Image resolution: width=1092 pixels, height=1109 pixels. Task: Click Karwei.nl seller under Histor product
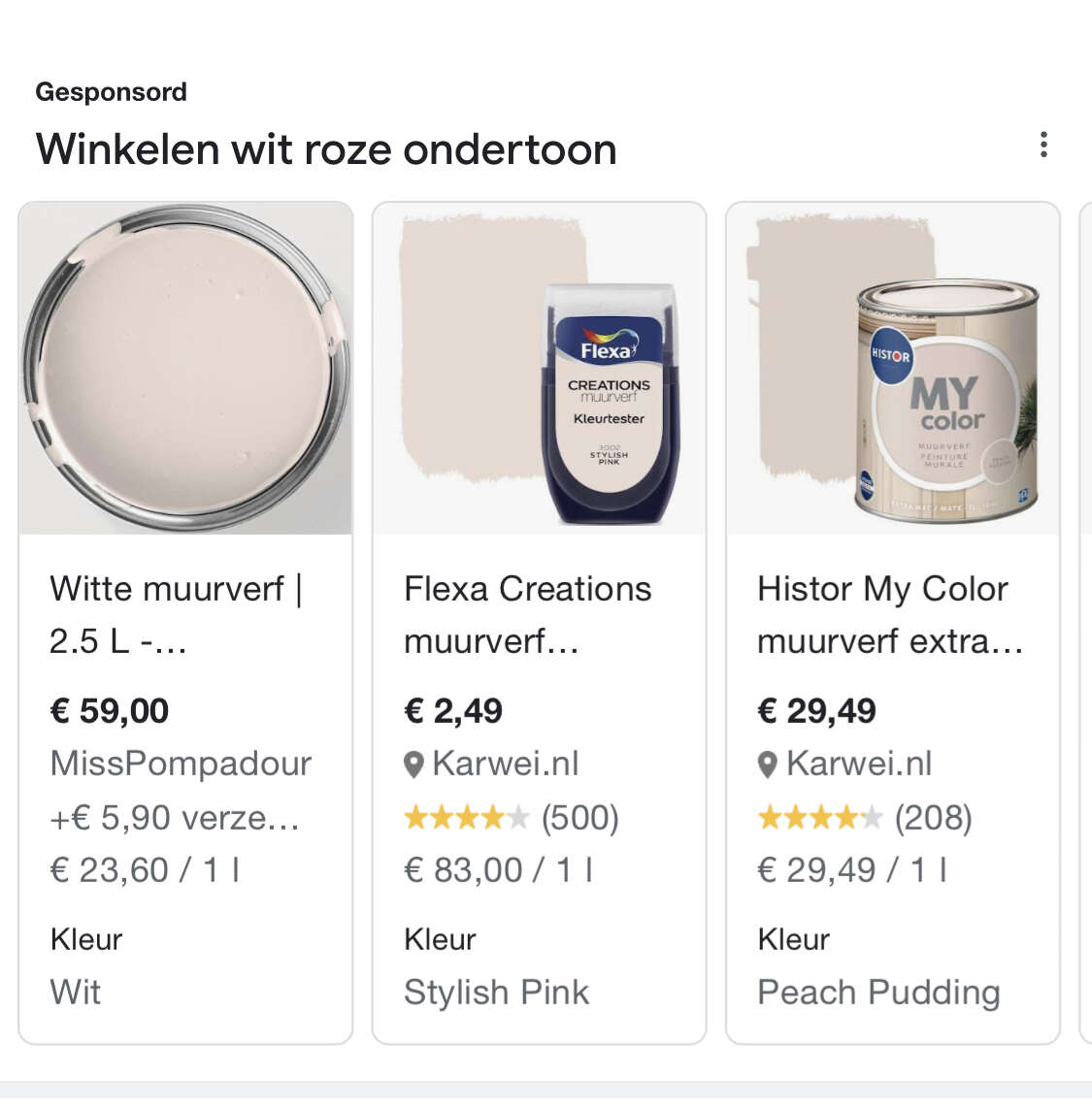point(859,764)
